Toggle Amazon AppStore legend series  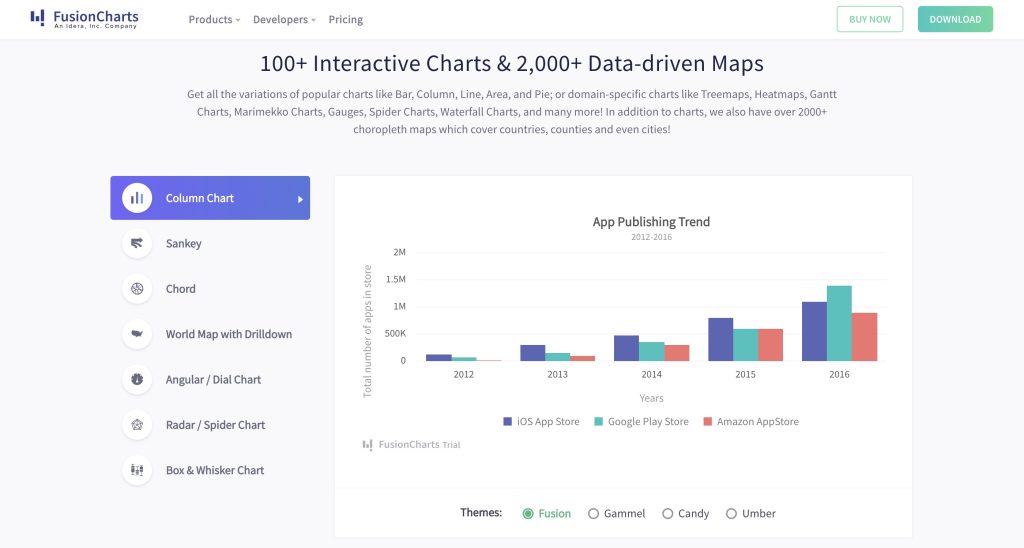point(751,421)
